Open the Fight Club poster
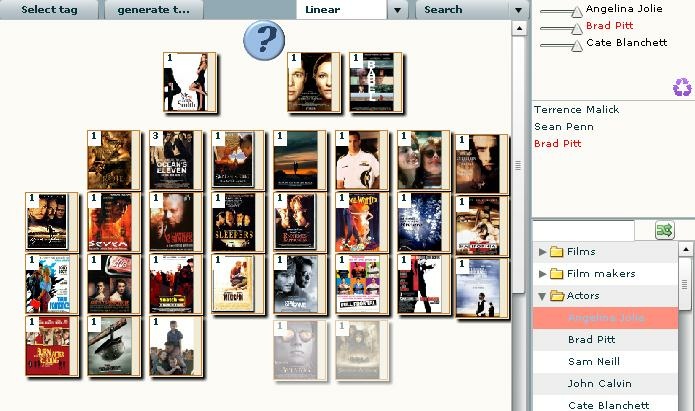The height and width of the screenshot is (411, 695). 114,284
